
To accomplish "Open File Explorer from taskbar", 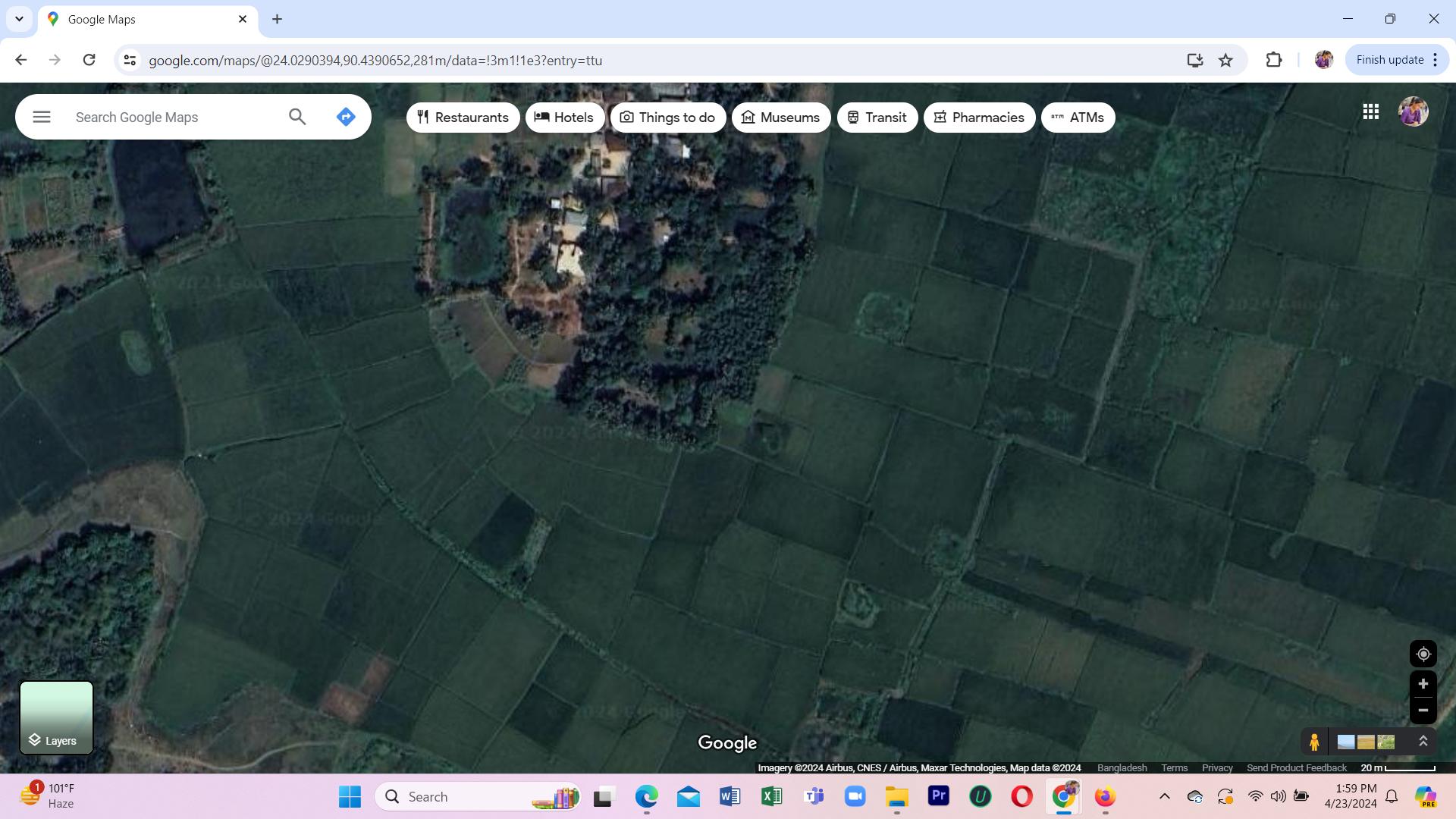I will click(x=897, y=796).
